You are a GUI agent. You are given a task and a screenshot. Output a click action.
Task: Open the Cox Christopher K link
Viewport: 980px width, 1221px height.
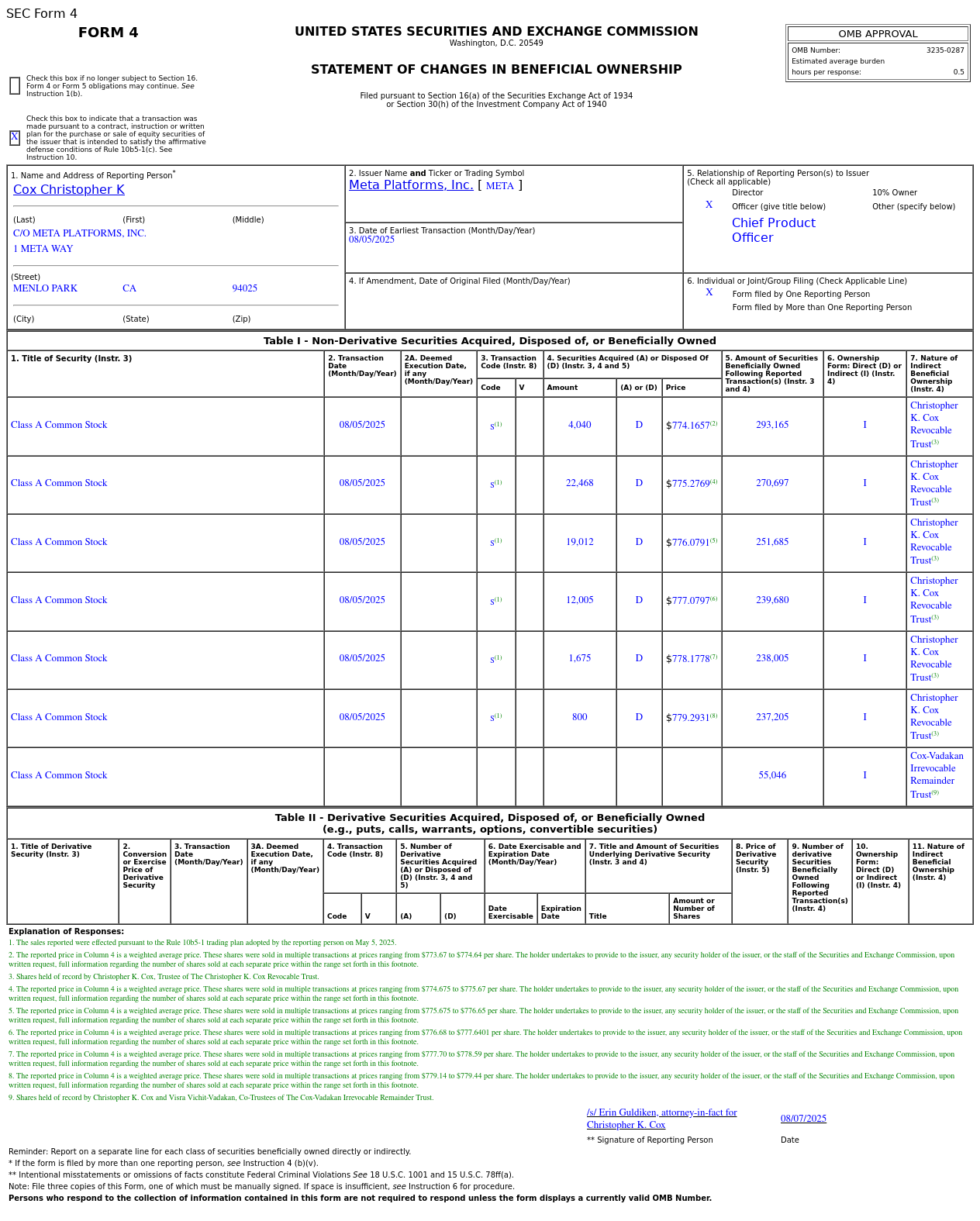tap(69, 190)
